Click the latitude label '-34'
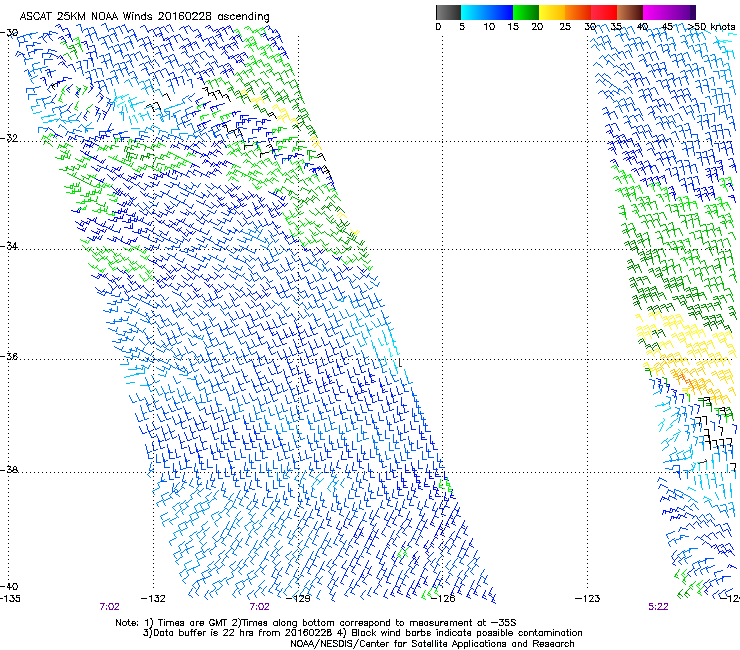Viewport: 740px width, 650px height. click(9, 246)
